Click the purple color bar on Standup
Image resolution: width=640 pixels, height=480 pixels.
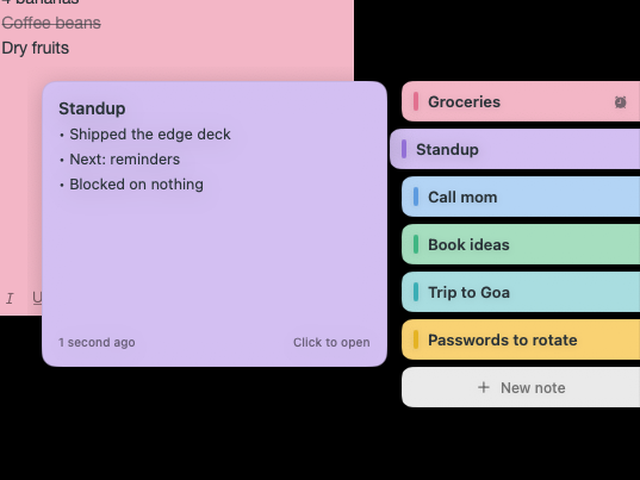pos(404,149)
